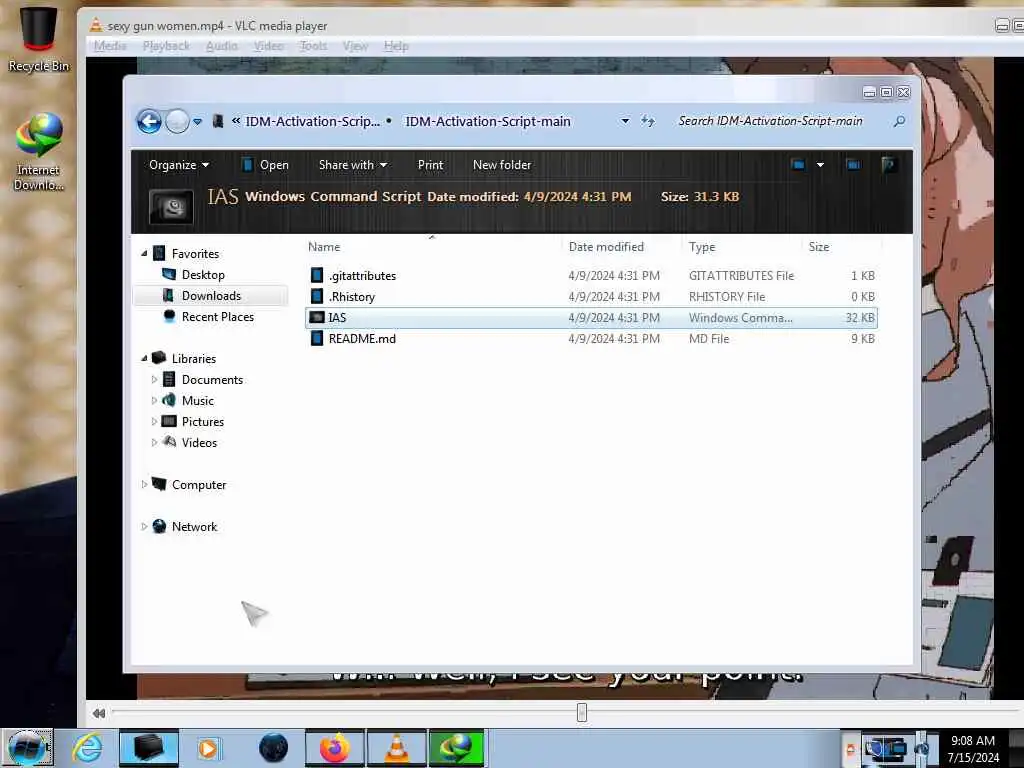This screenshot has width=1024, height=768.
Task: Open the Music library
Action: pos(198,400)
